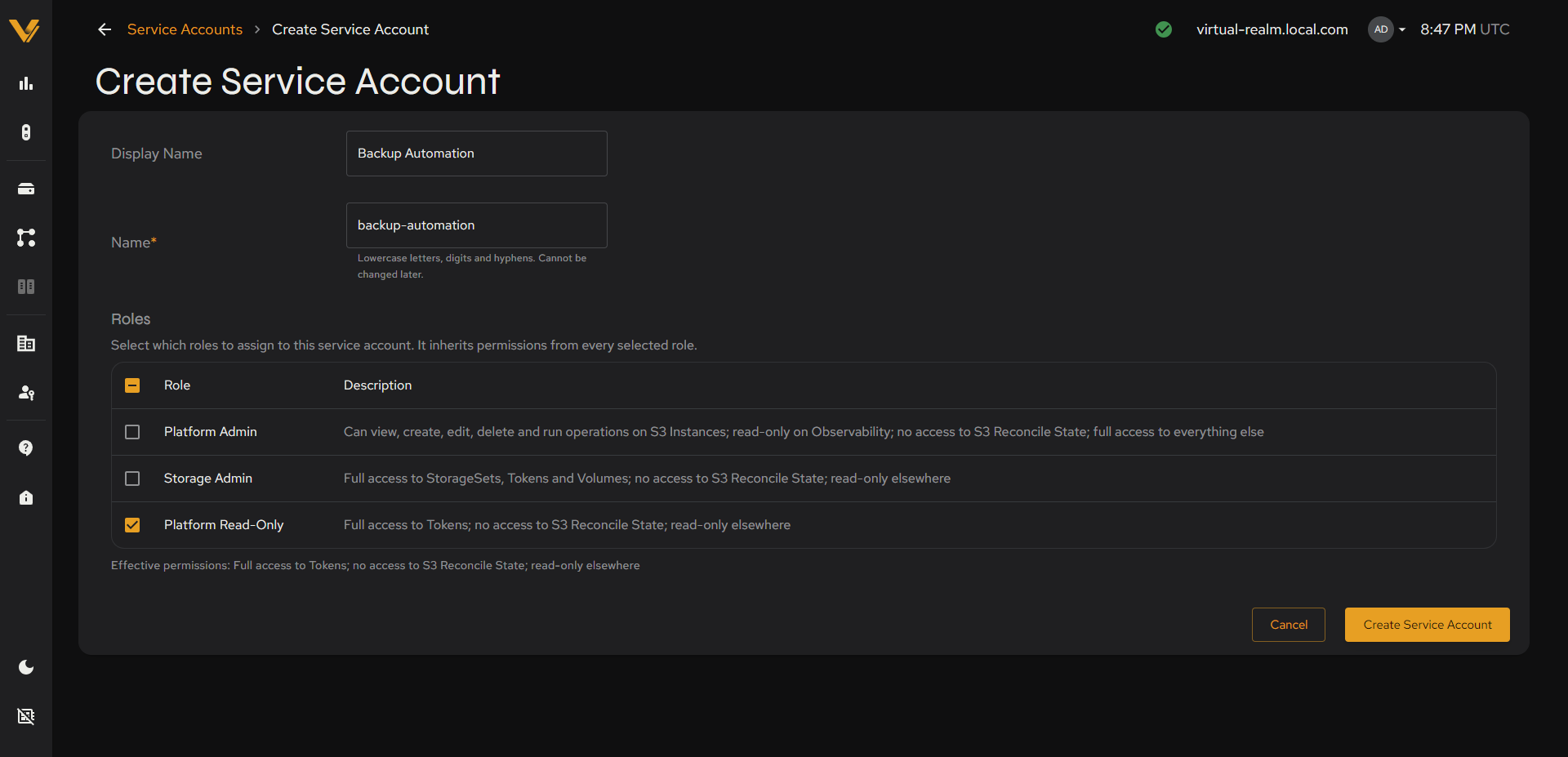
Task: Check the Storage Admin role checkbox
Action: pos(132,479)
